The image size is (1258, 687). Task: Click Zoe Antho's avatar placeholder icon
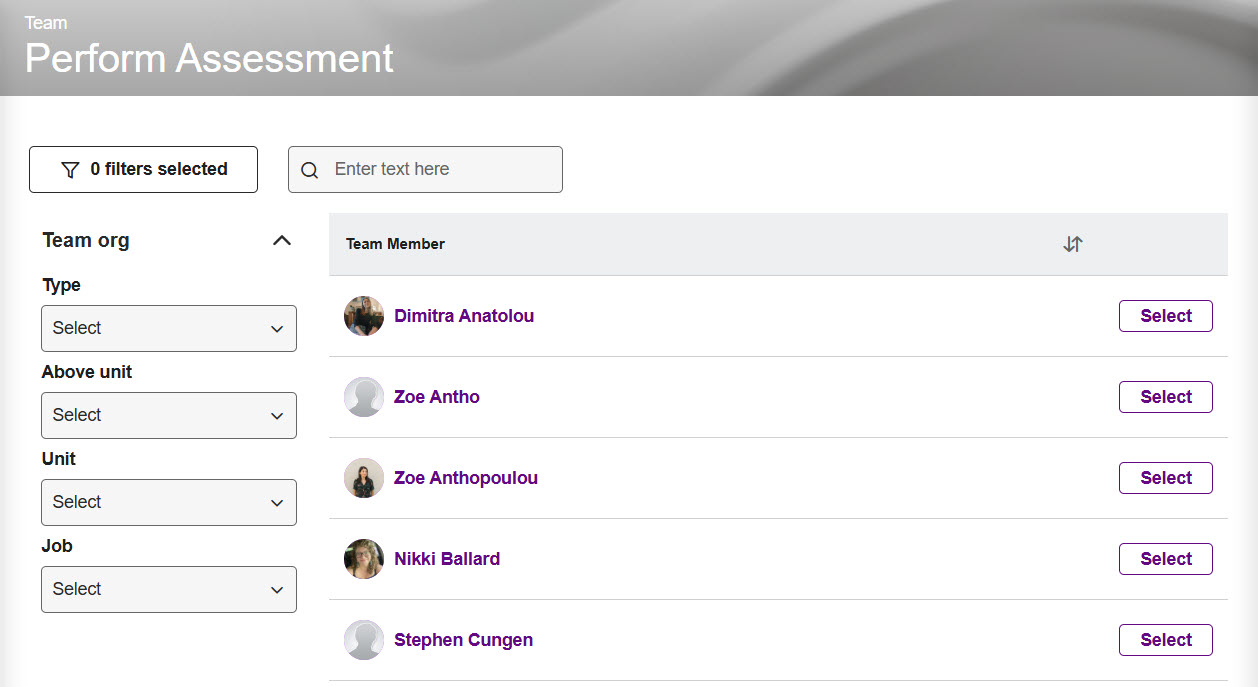[363, 396]
